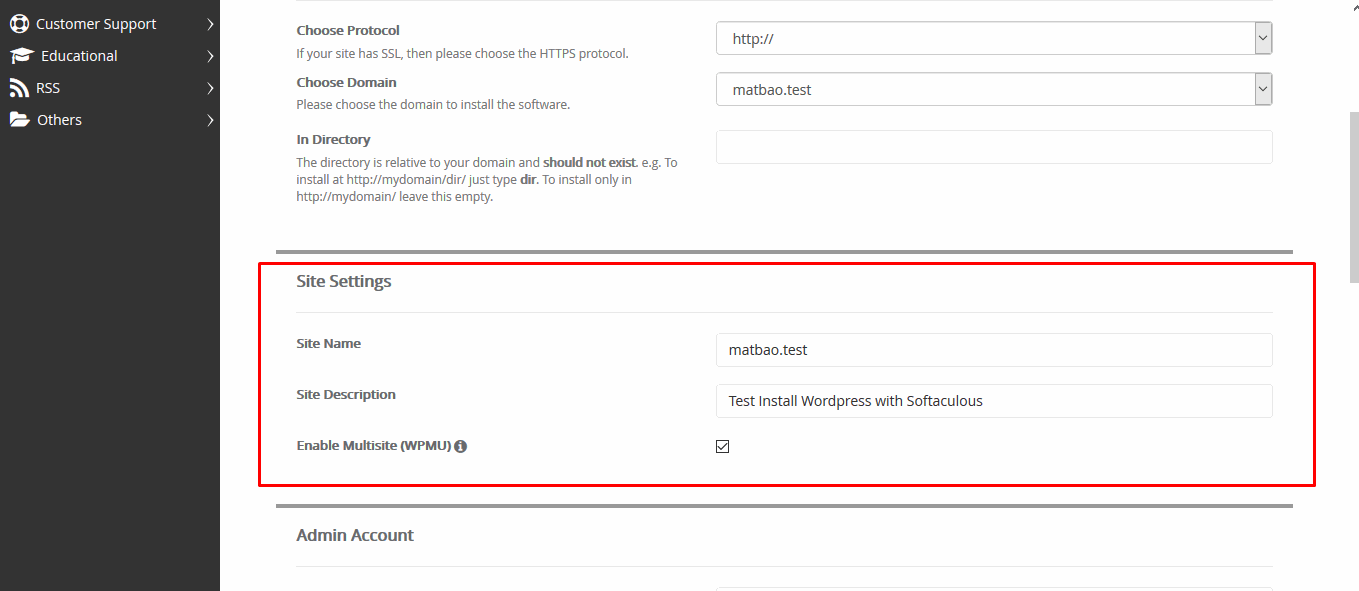The width and height of the screenshot is (1359, 591).
Task: Click the Educational graduation cap icon
Action: click(x=21, y=56)
